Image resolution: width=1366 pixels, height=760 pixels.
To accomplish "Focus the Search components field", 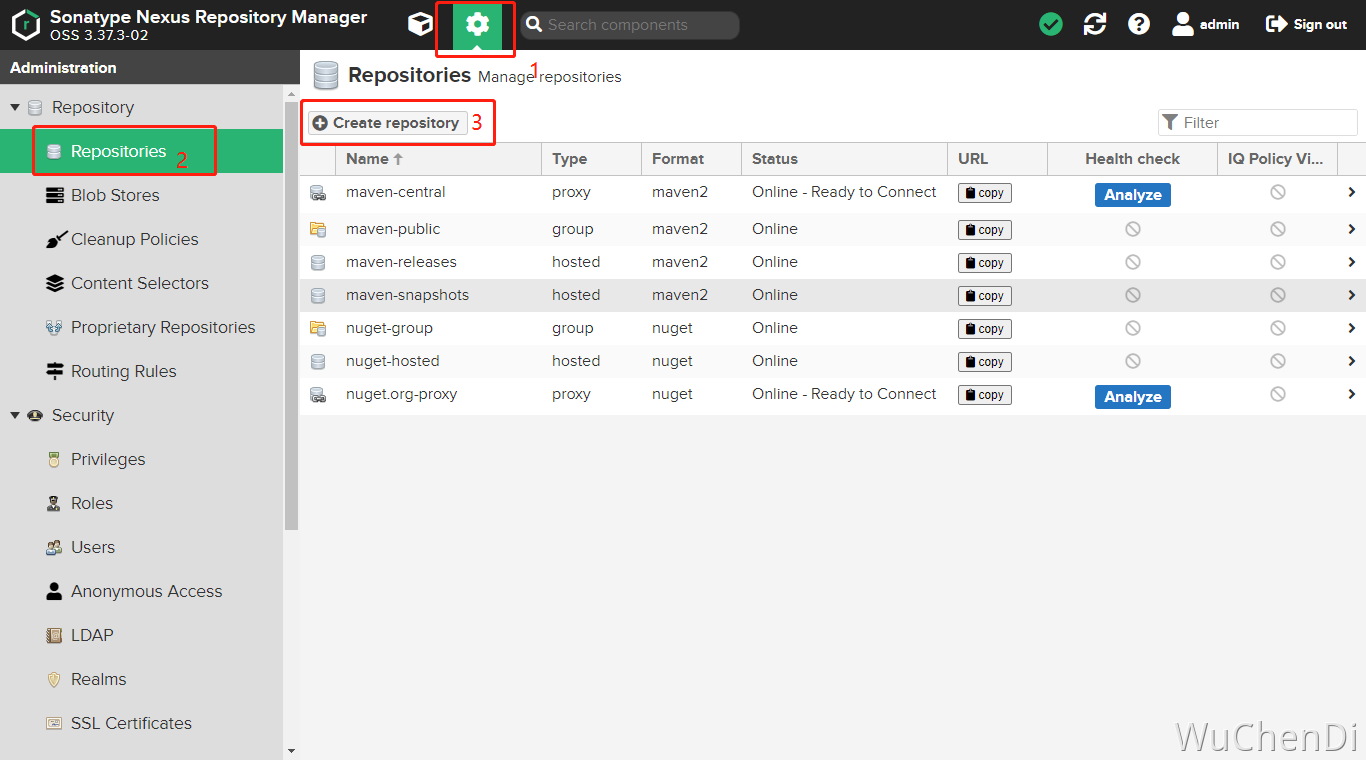I will click(630, 25).
